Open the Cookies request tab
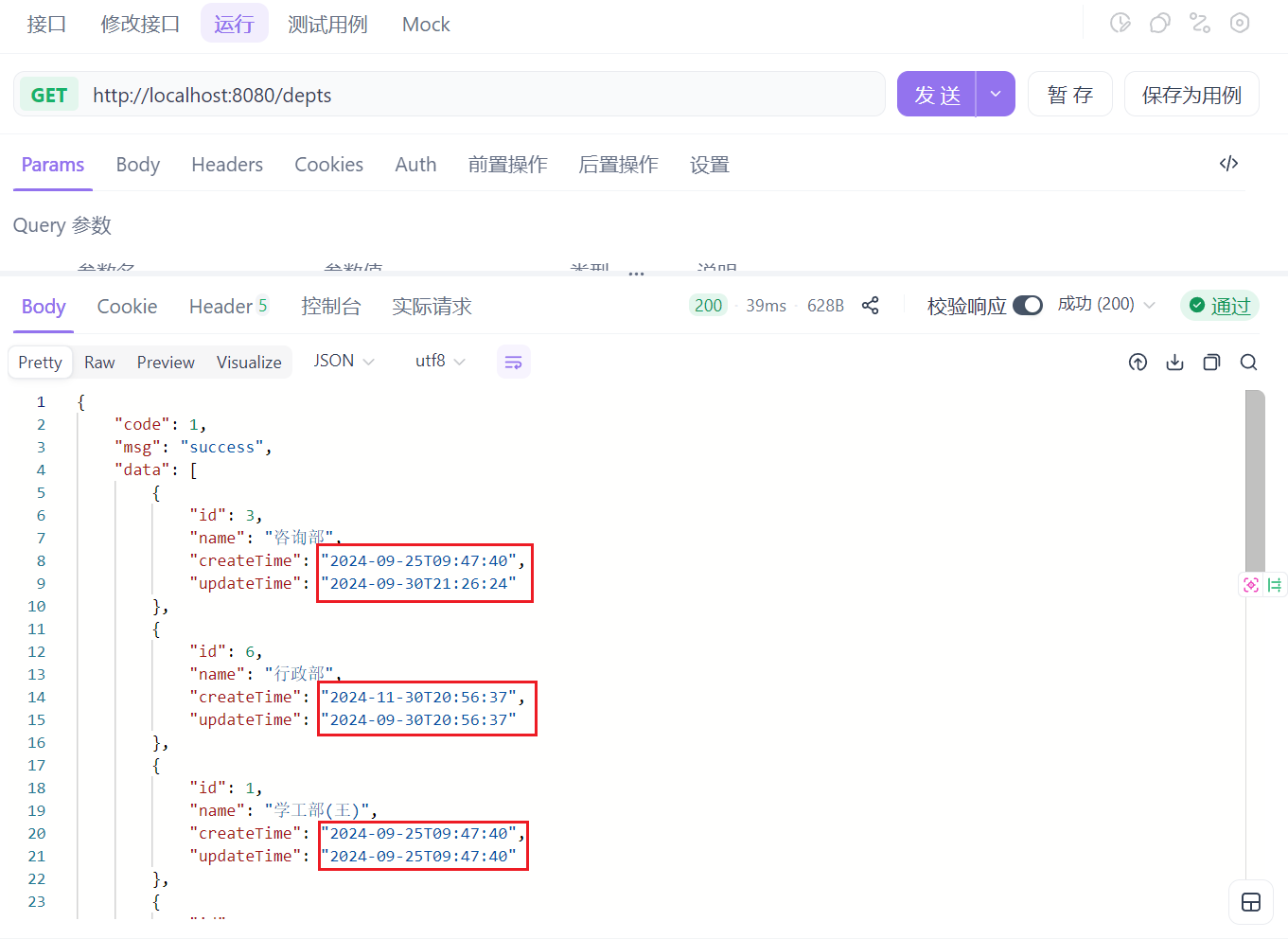1288x939 pixels. pos(328,165)
